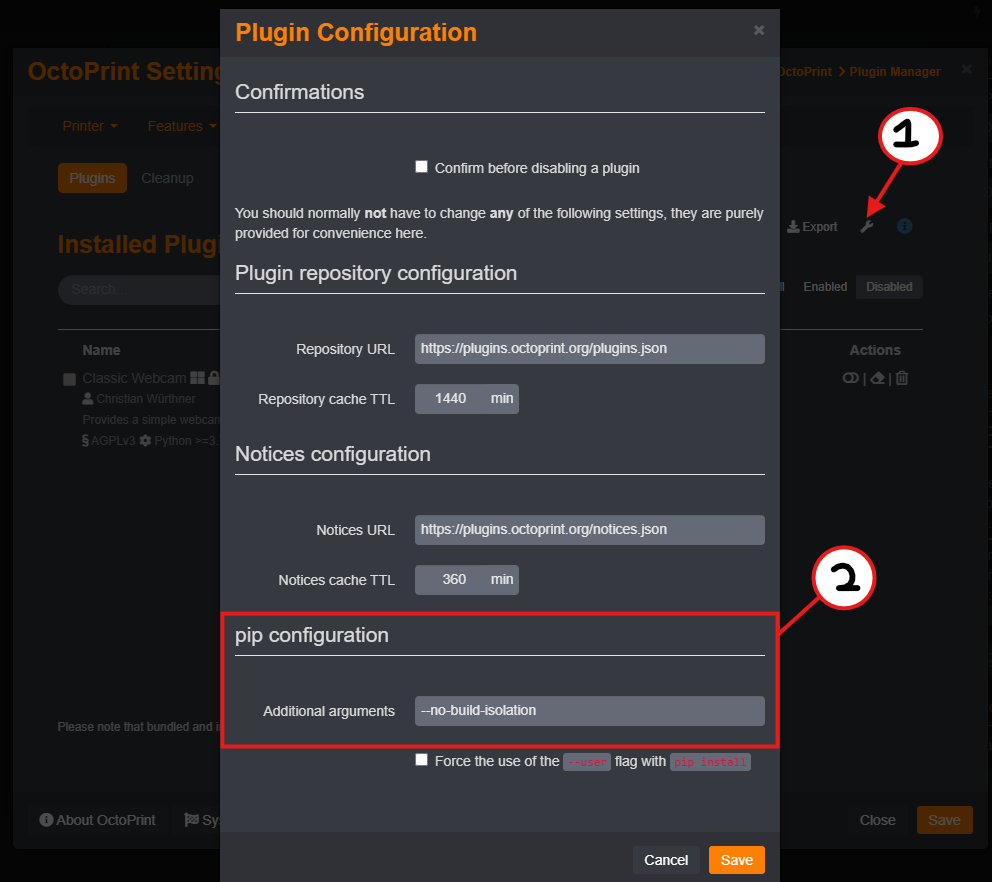Enable Confirm before disabling a plugin

(x=422, y=167)
